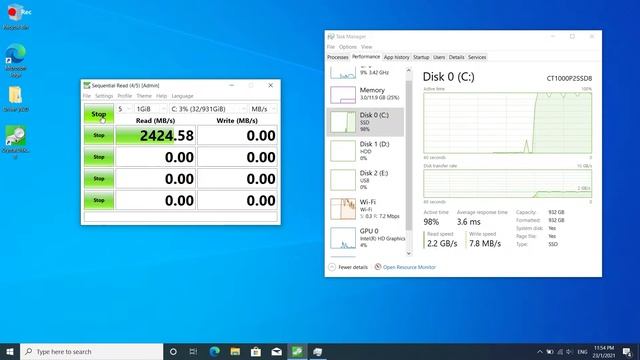Open the Recycle Bin desktop icon

16,16
